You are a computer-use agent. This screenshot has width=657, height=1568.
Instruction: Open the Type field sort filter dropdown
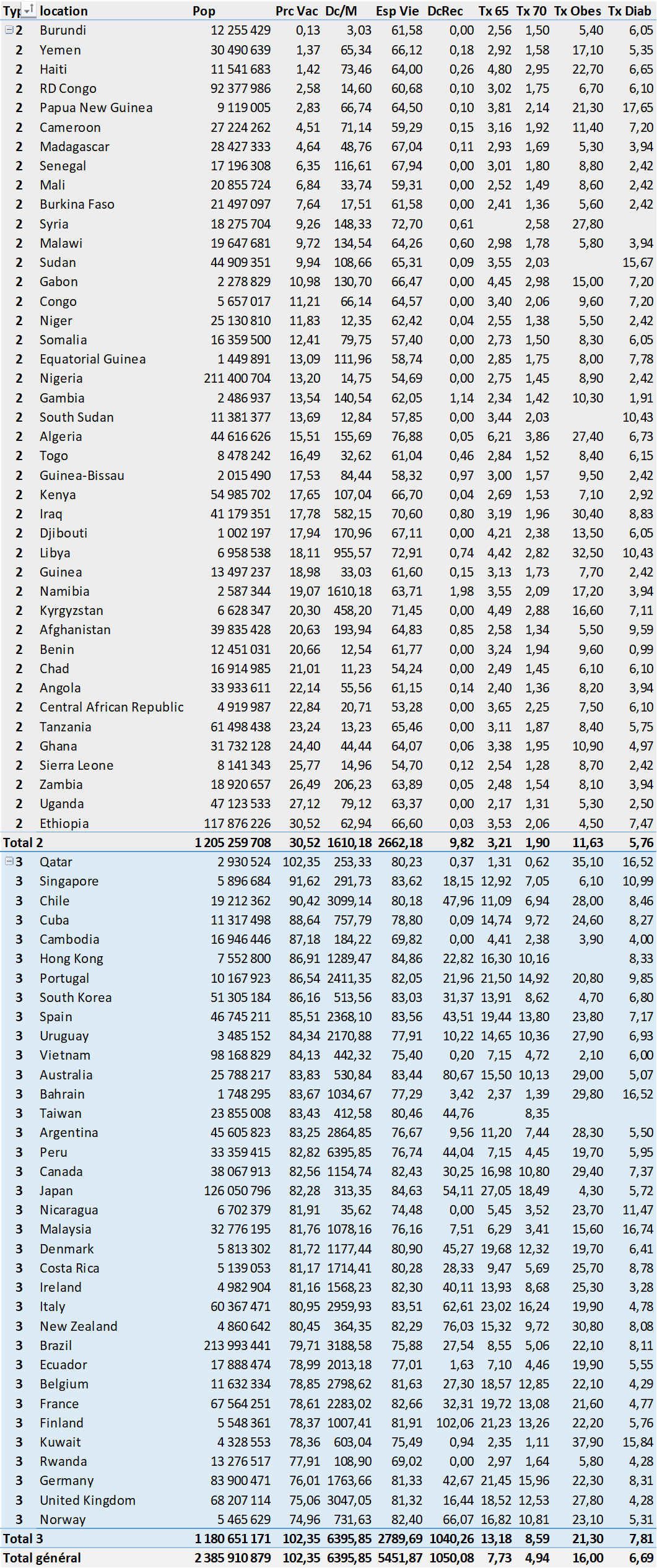click(28, 10)
